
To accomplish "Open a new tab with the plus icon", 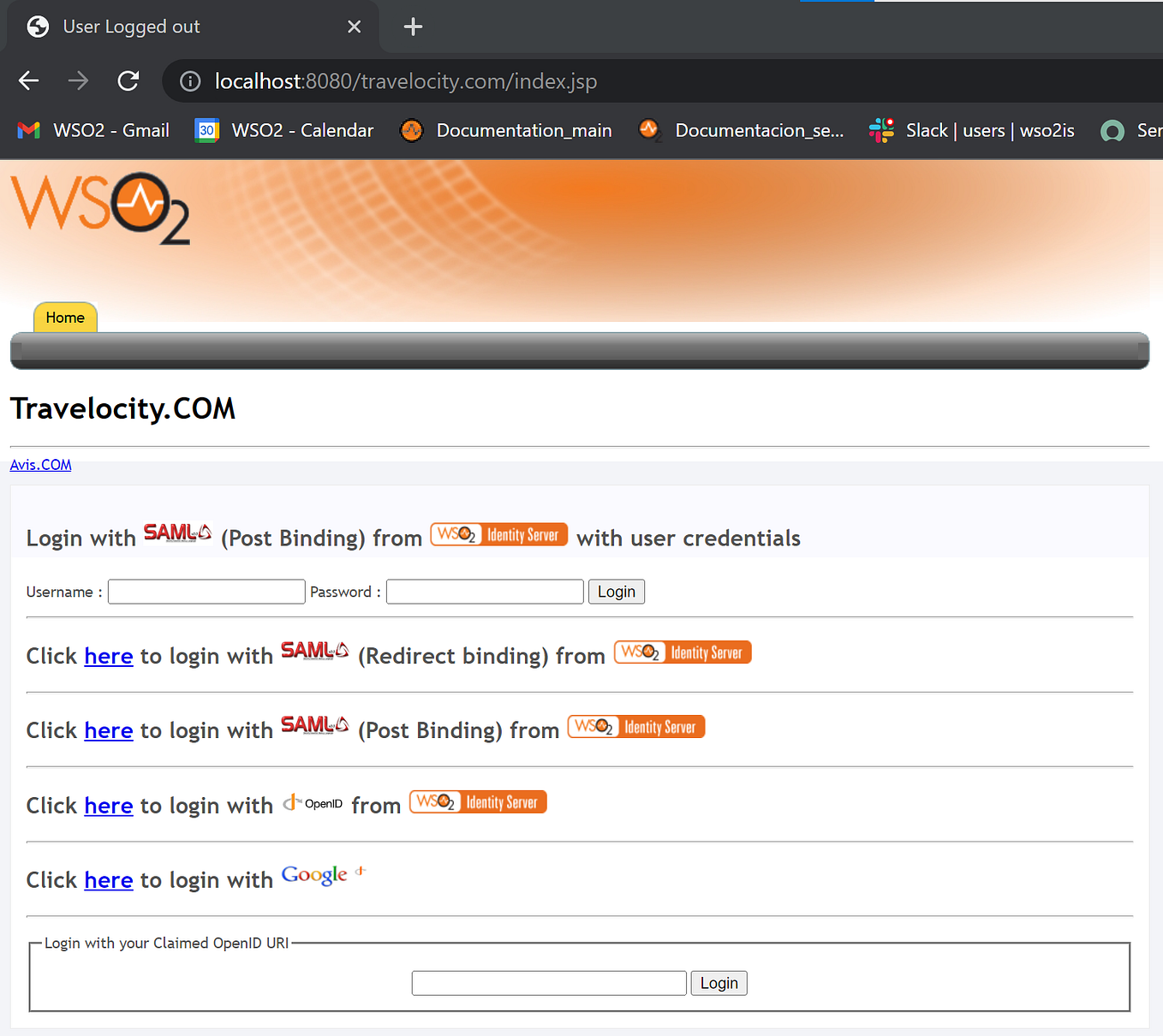I will 413,27.
